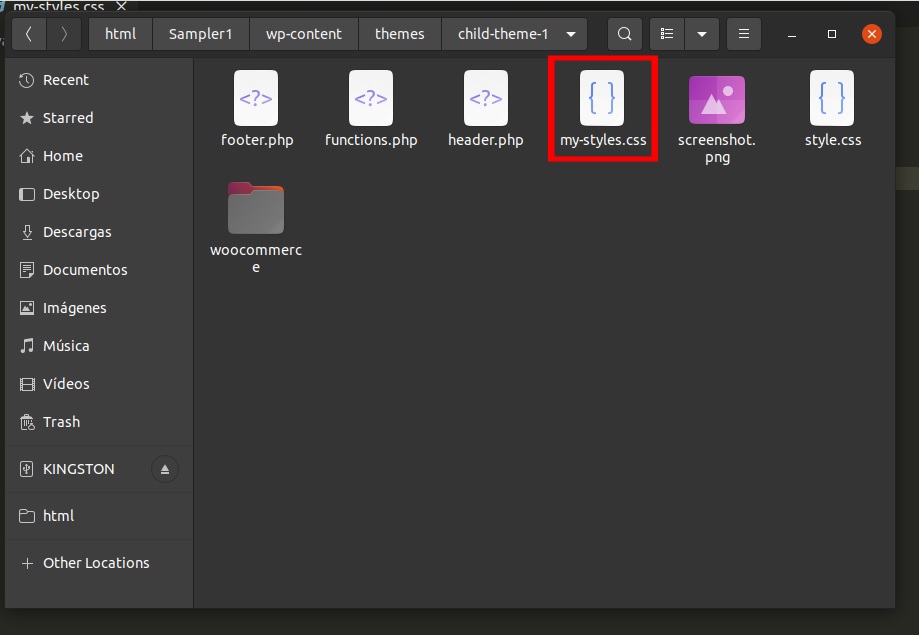Click the functions.php file name label
This screenshot has height=635, width=919.
tap(371, 140)
